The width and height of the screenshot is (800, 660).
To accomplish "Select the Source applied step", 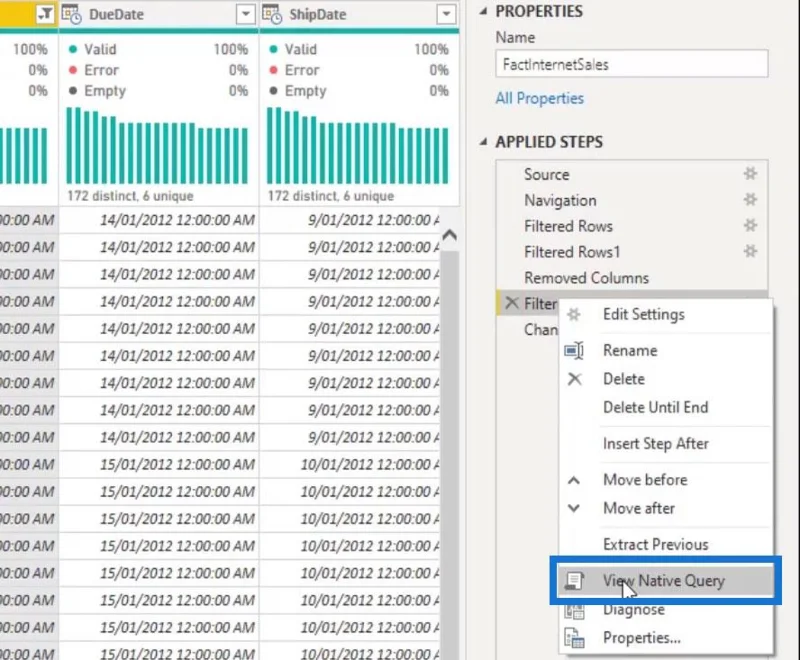I will (632, 174).
